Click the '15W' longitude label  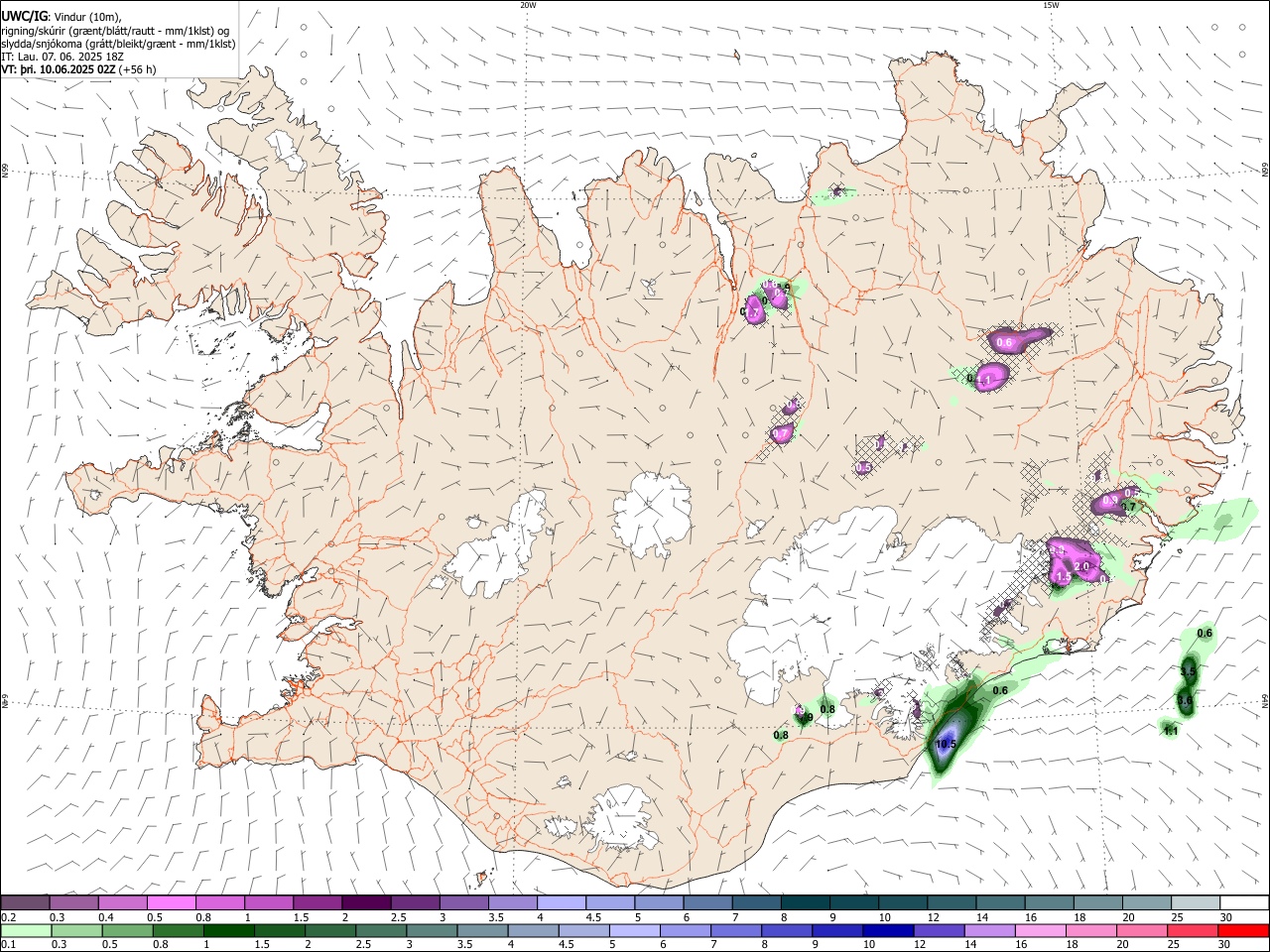point(1050,5)
